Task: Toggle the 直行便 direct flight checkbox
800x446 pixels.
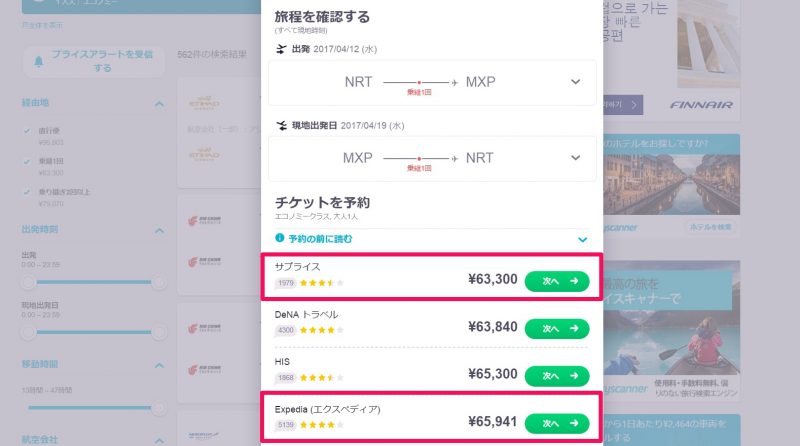Action: pos(27,131)
